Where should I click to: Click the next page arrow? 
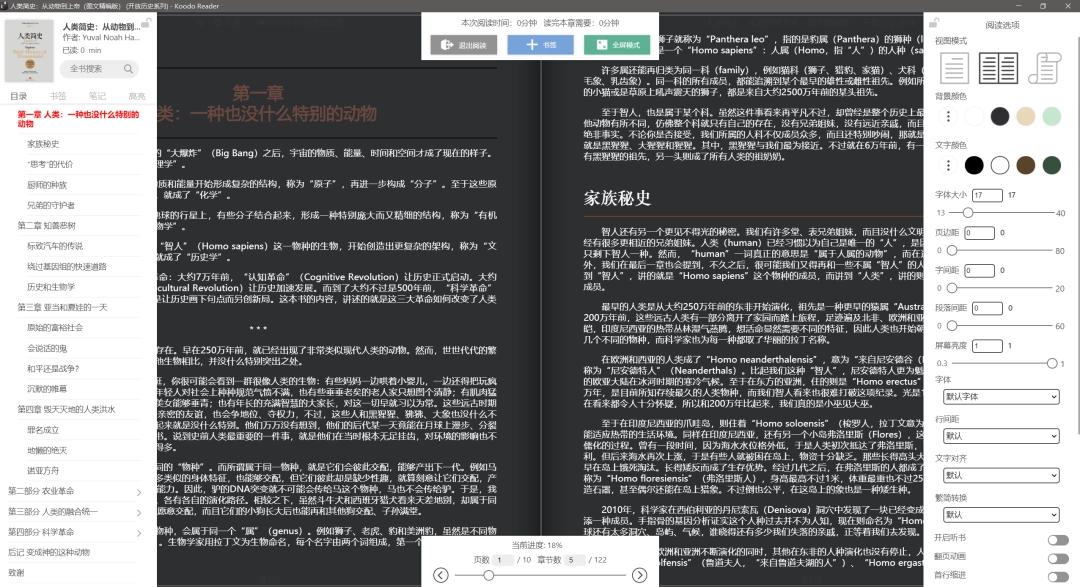[639, 575]
